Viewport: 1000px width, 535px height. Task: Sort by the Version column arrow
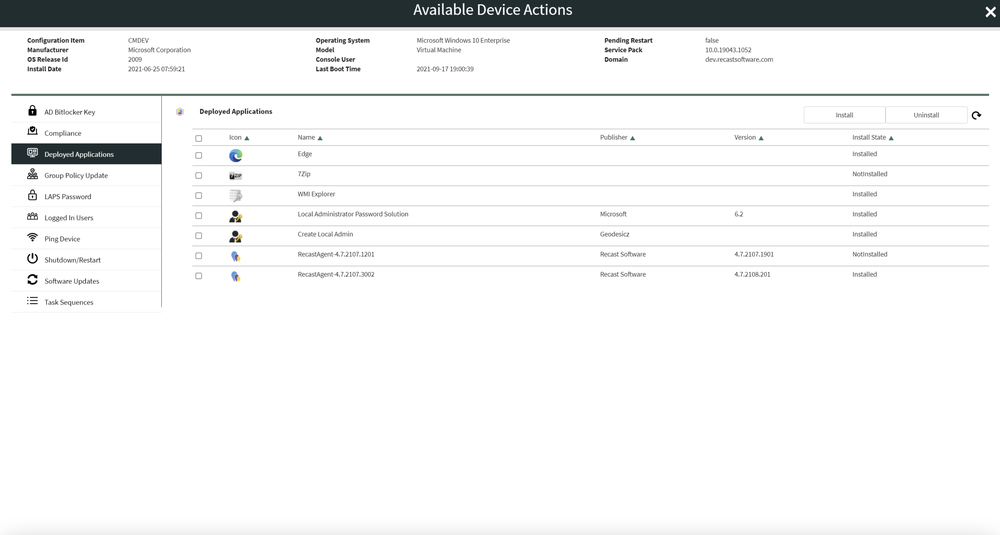tap(761, 138)
